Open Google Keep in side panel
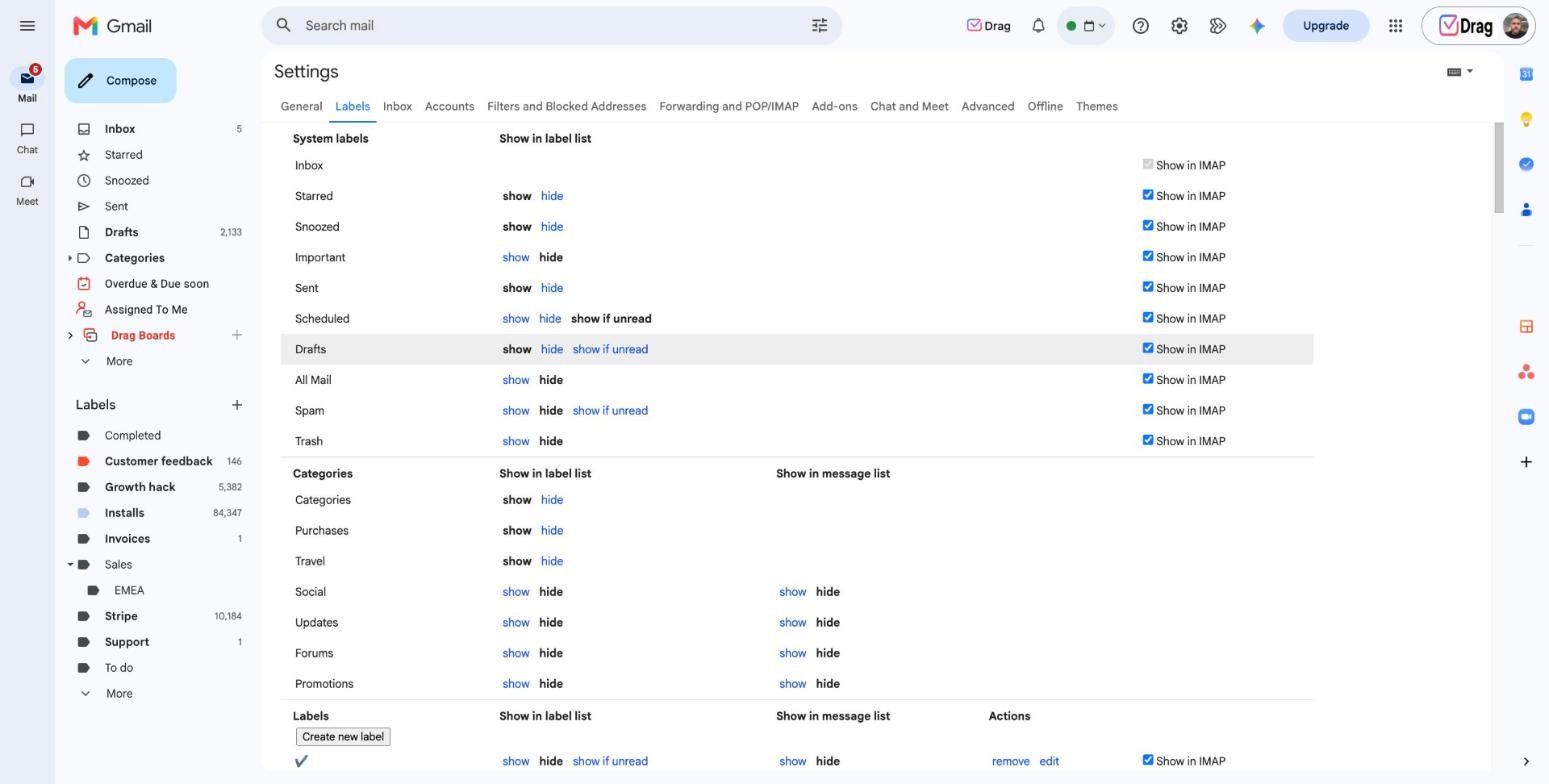The height and width of the screenshot is (784, 1549). [1526, 120]
